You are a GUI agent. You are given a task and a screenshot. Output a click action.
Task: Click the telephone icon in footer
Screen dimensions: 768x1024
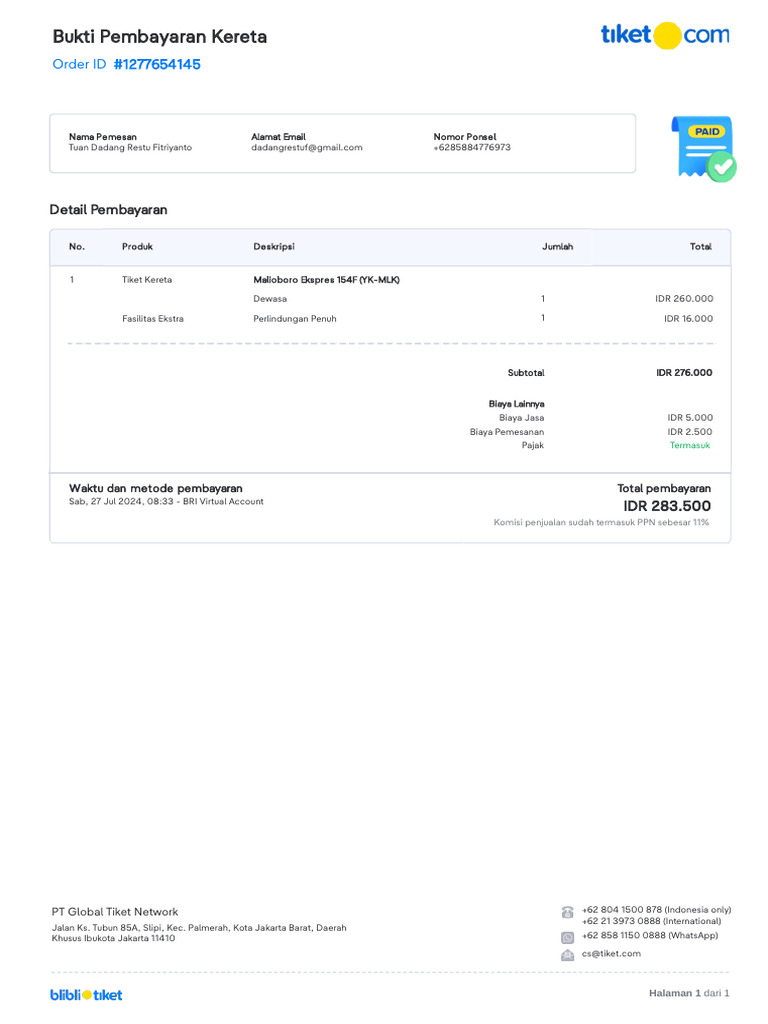pos(568,912)
